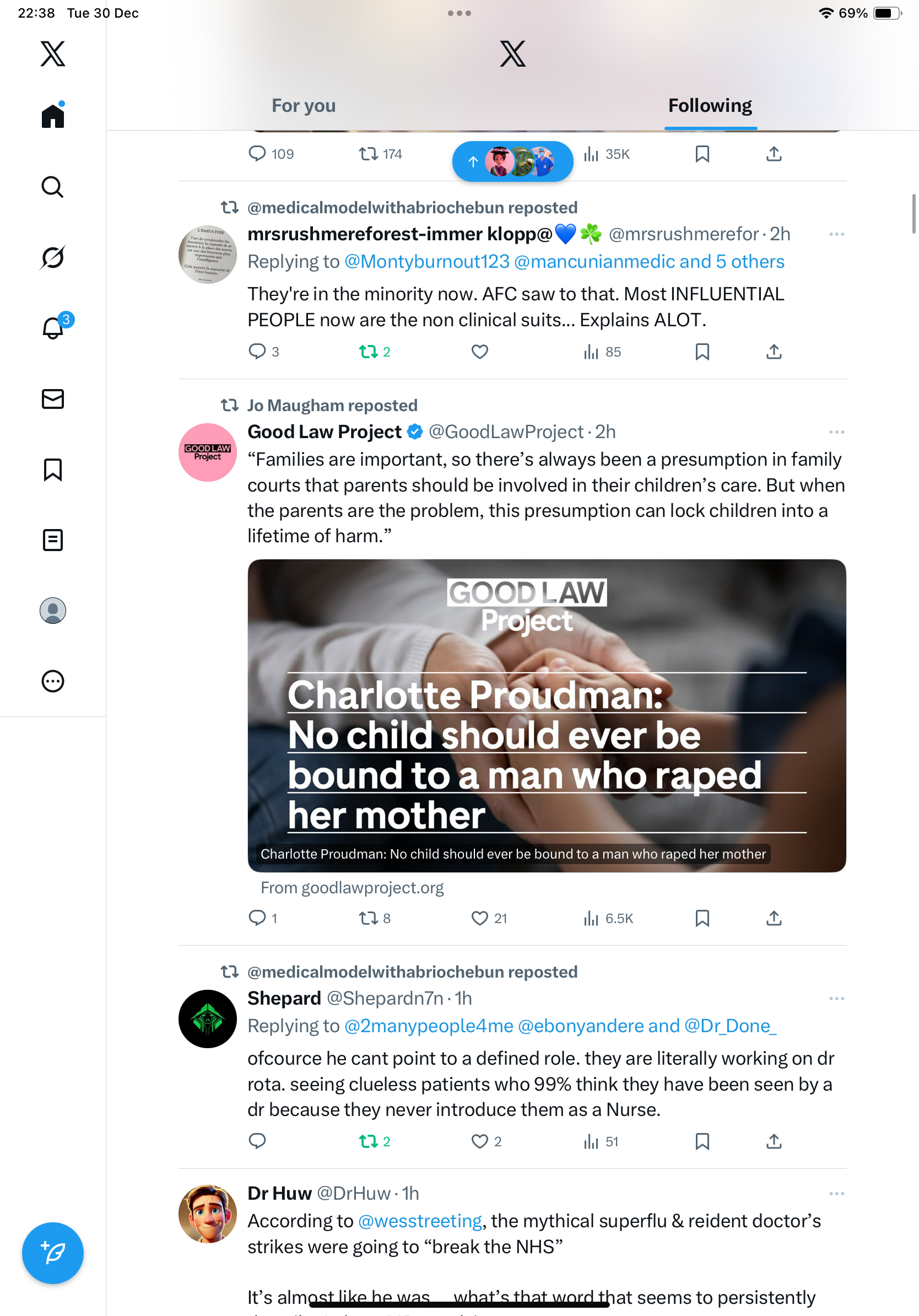This screenshot has width=919, height=1316.
Task: Open the Search icon in sidebar
Action: click(53, 187)
